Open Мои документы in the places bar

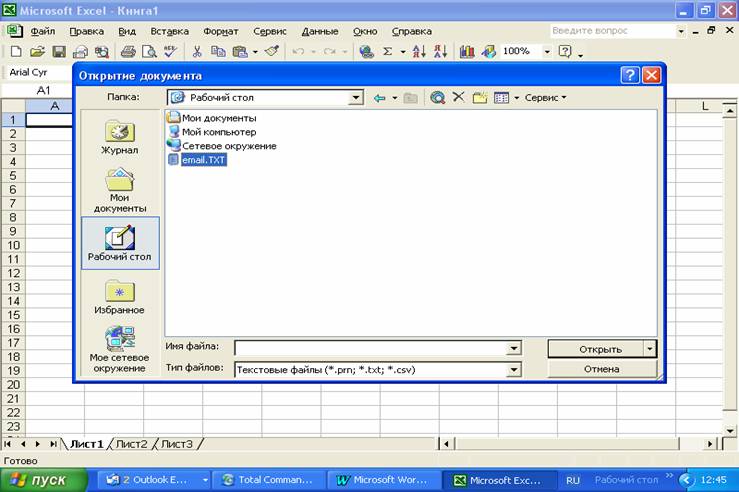tap(119, 188)
